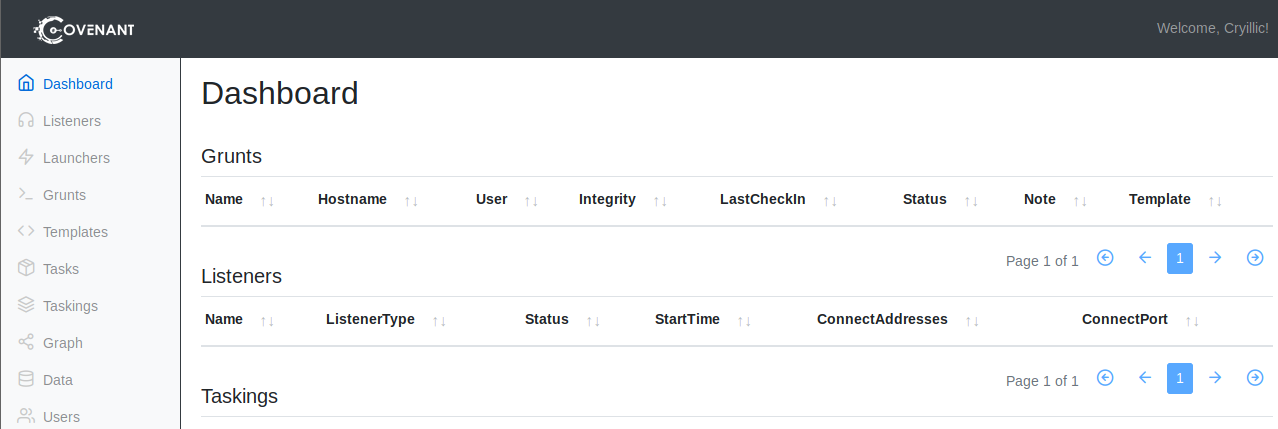Click the Data database icon
This screenshot has height=429, width=1278.
click(x=27, y=380)
